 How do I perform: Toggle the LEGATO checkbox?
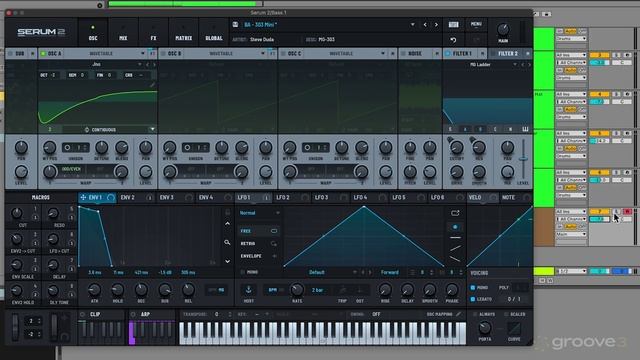coord(473,299)
